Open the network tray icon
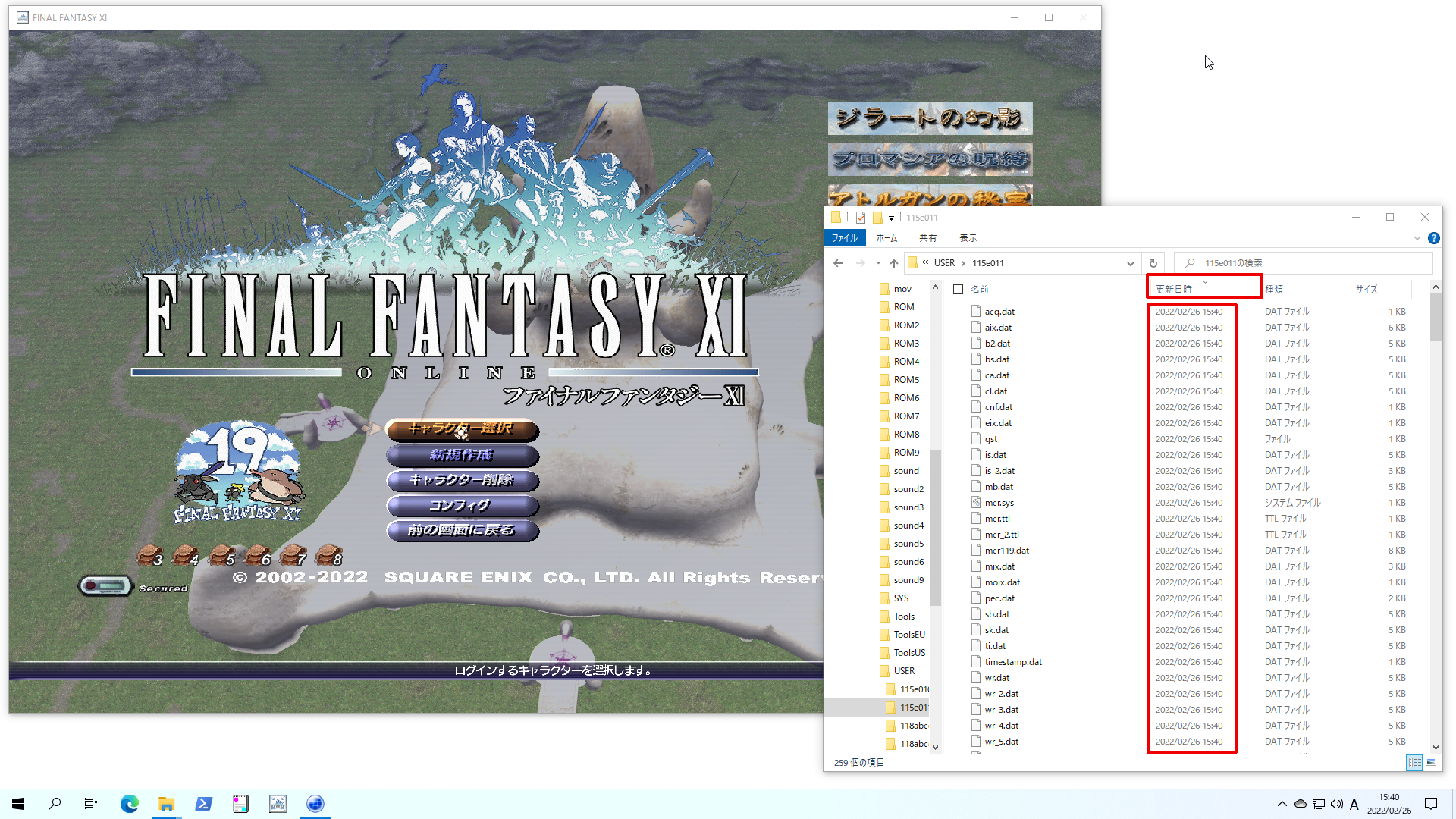Screen dimensions: 1456x819 pos(1319,804)
